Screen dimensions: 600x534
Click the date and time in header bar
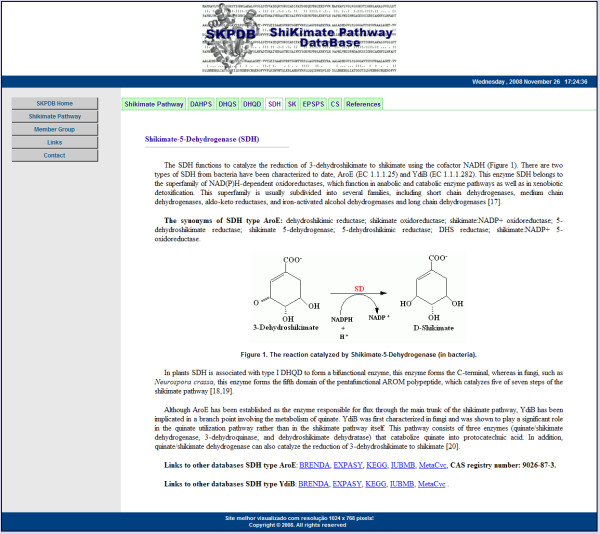point(530,81)
